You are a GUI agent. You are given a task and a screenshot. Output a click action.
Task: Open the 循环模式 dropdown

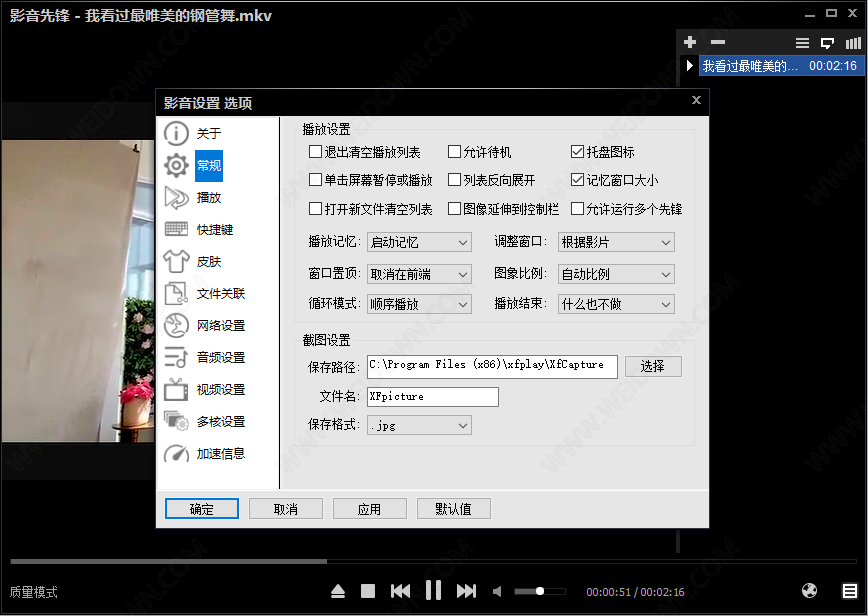pyautogui.click(x=419, y=304)
